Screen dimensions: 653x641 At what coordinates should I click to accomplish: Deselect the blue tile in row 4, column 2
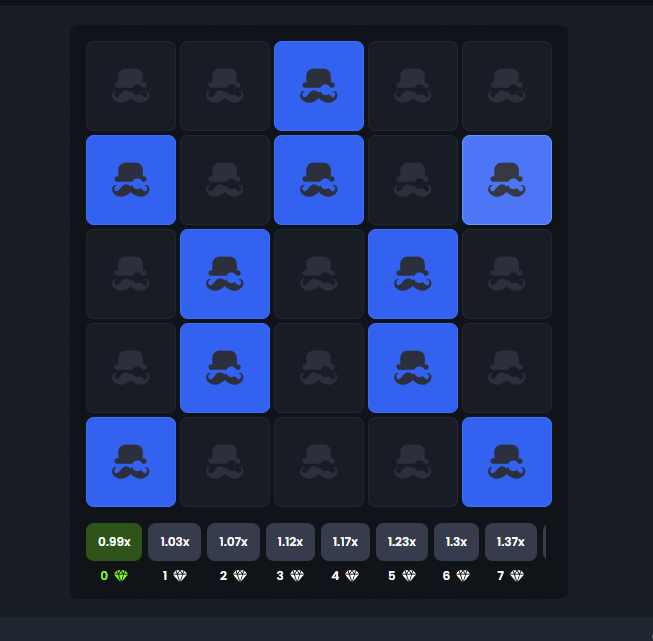(225, 368)
